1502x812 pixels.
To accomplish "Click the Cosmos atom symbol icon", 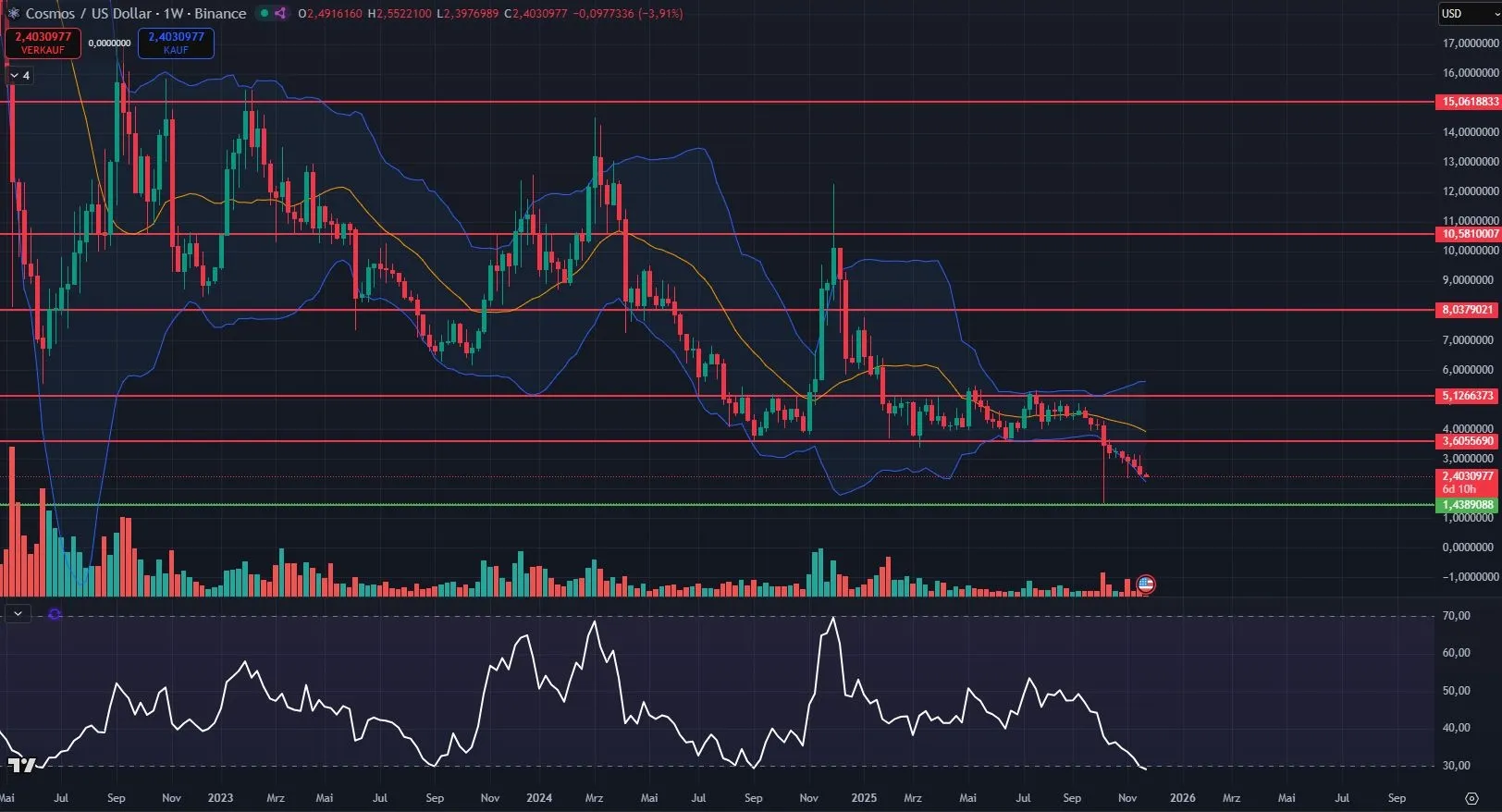I will pos(13,14).
